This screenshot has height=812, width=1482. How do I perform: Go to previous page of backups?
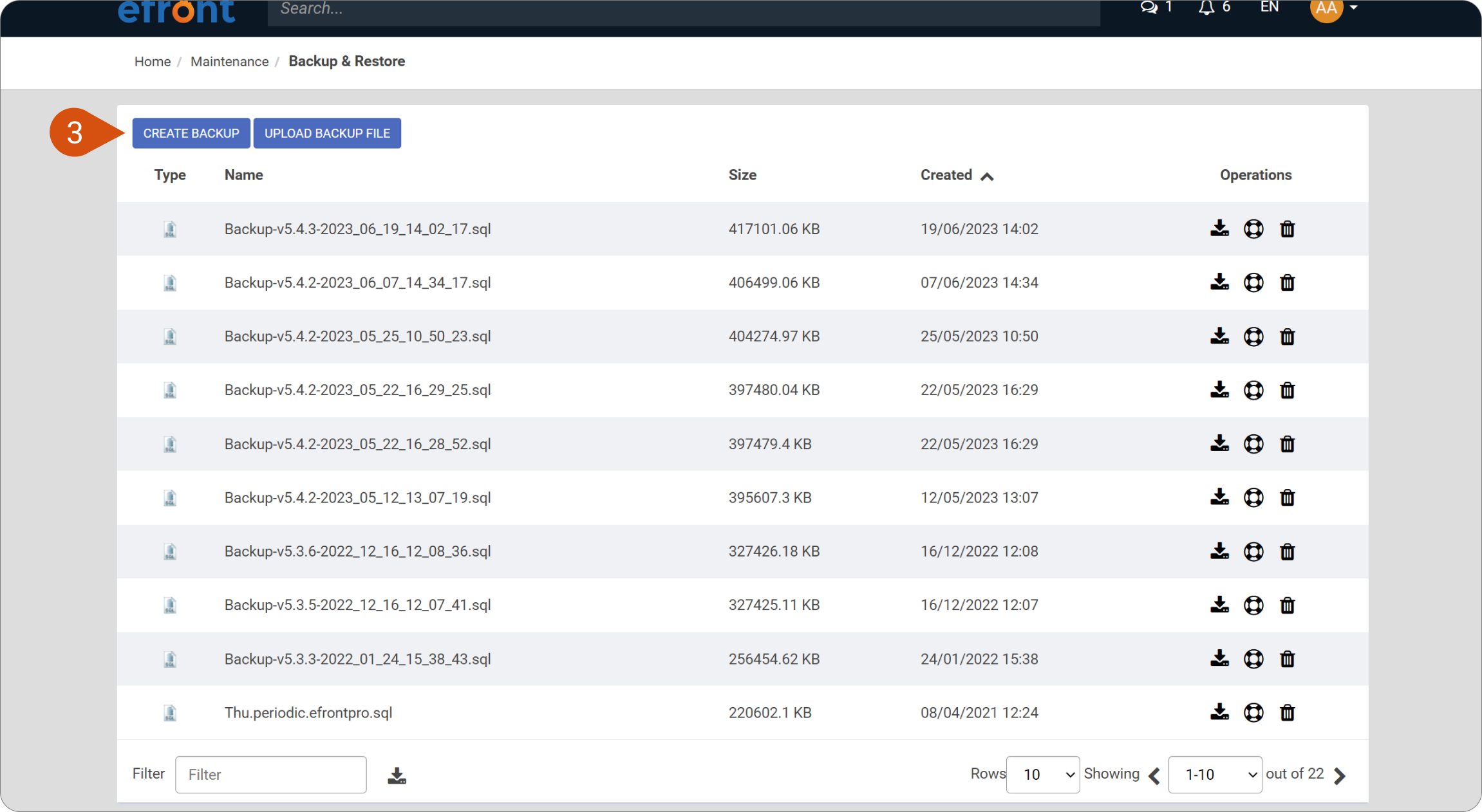[x=1154, y=775]
